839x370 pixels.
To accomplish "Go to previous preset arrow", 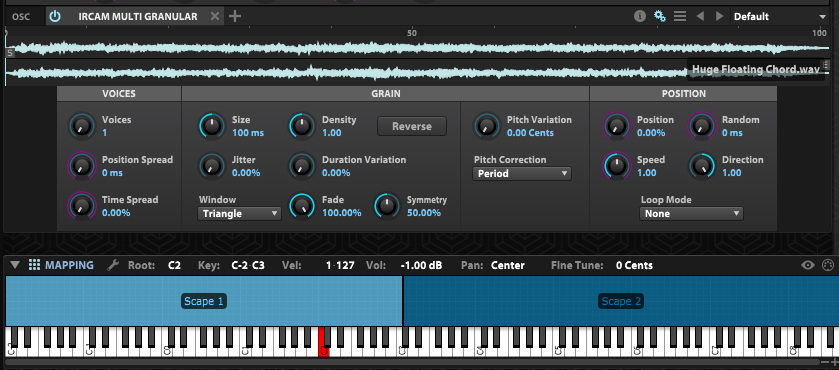I will pyautogui.click(x=700, y=17).
